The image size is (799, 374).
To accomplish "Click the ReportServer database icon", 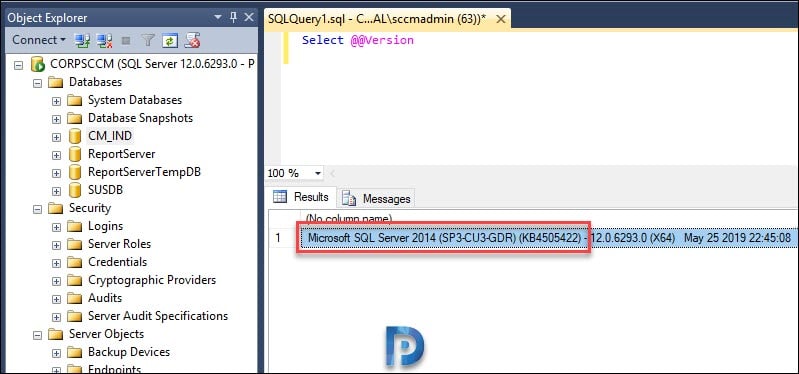I will click(x=74, y=154).
